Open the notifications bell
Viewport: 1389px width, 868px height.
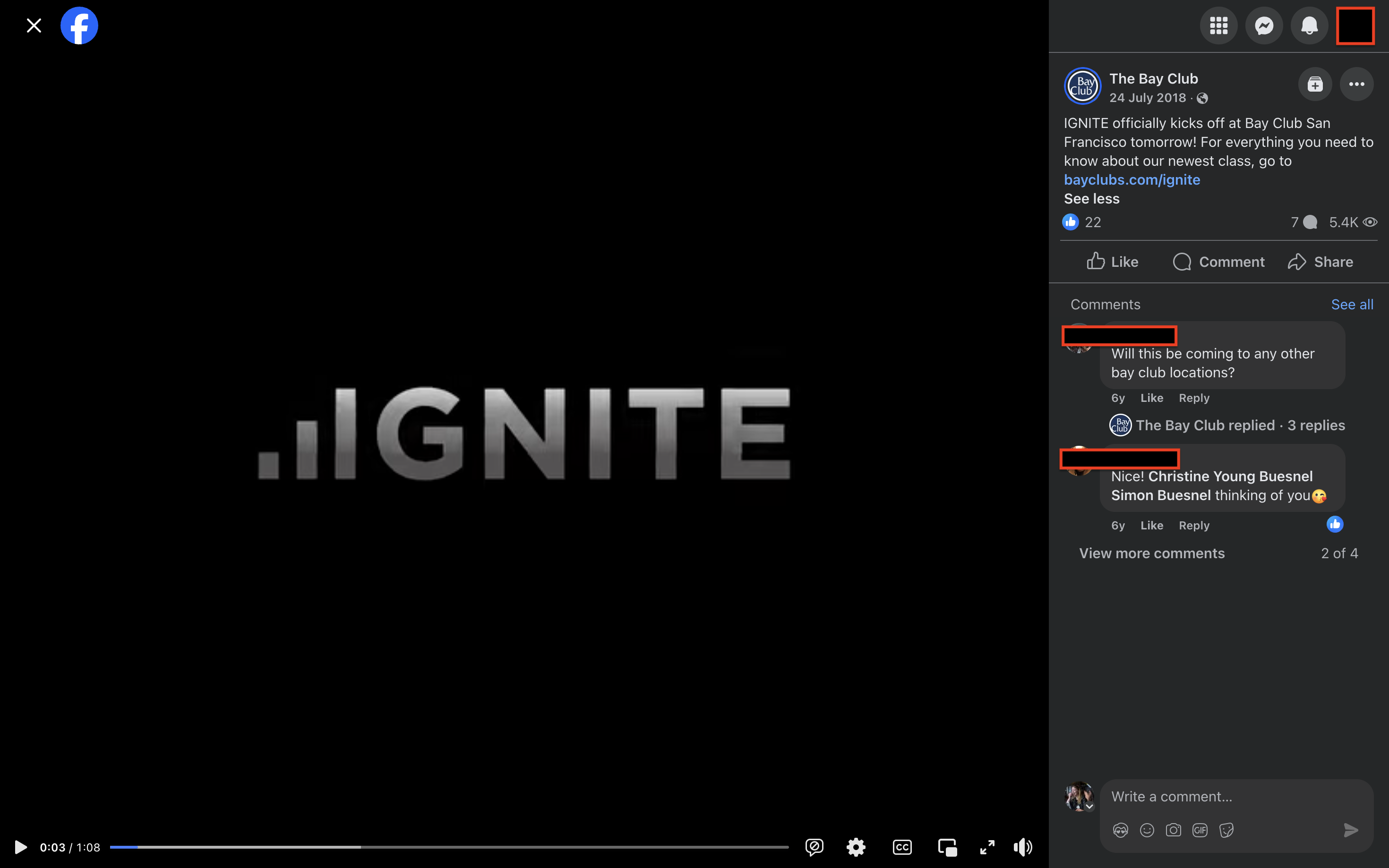[x=1309, y=26]
